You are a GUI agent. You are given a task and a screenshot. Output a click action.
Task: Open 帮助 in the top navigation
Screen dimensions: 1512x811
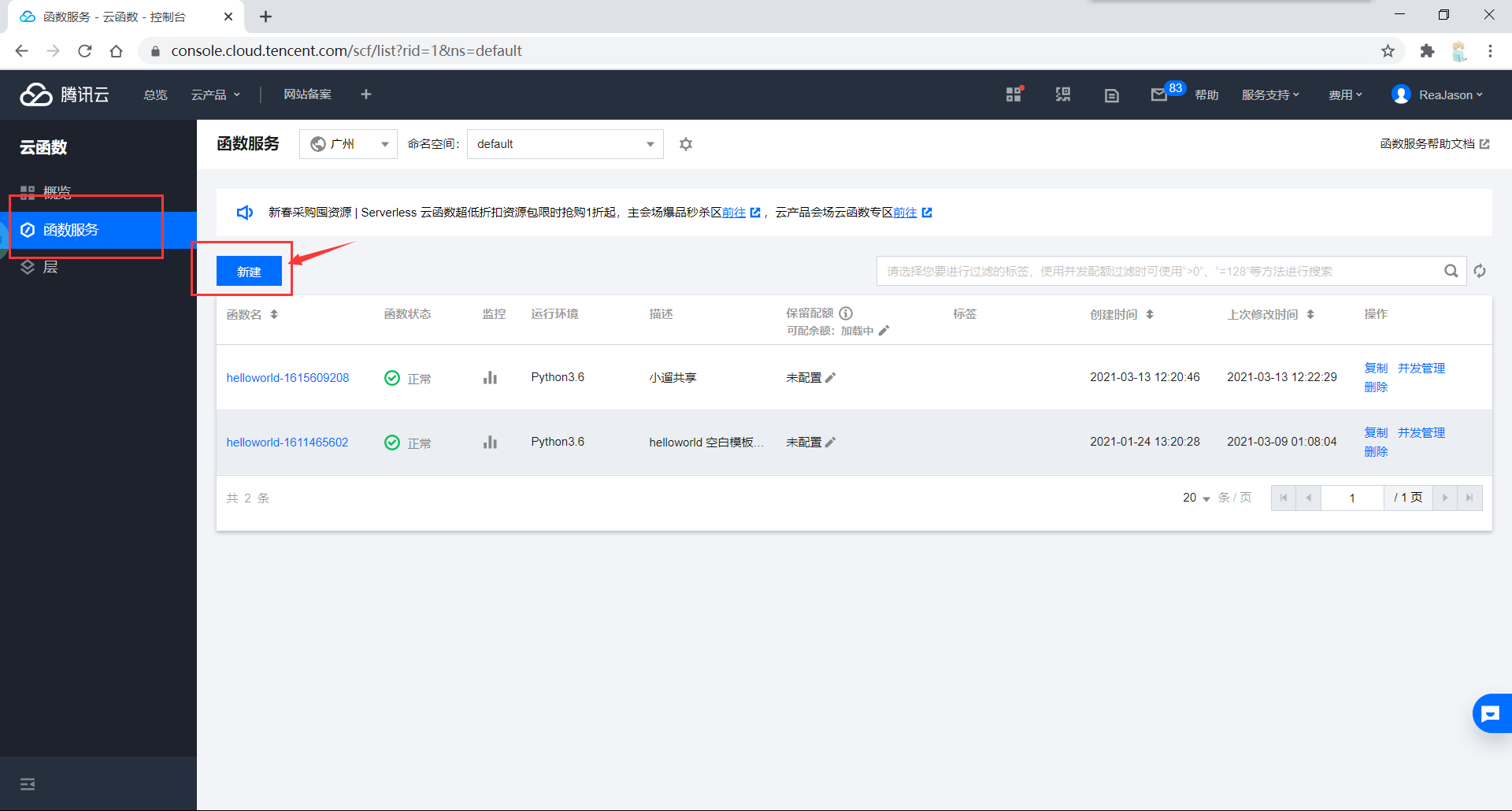[1206, 94]
